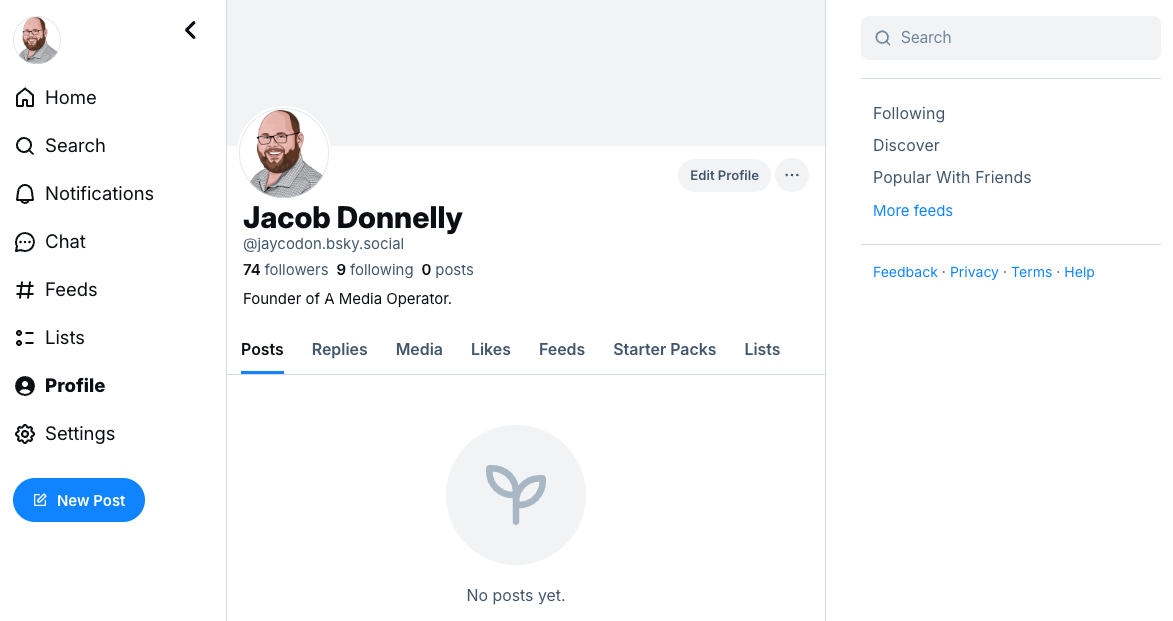Select the Profile person icon
The width and height of the screenshot is (1173, 621).
(25, 386)
